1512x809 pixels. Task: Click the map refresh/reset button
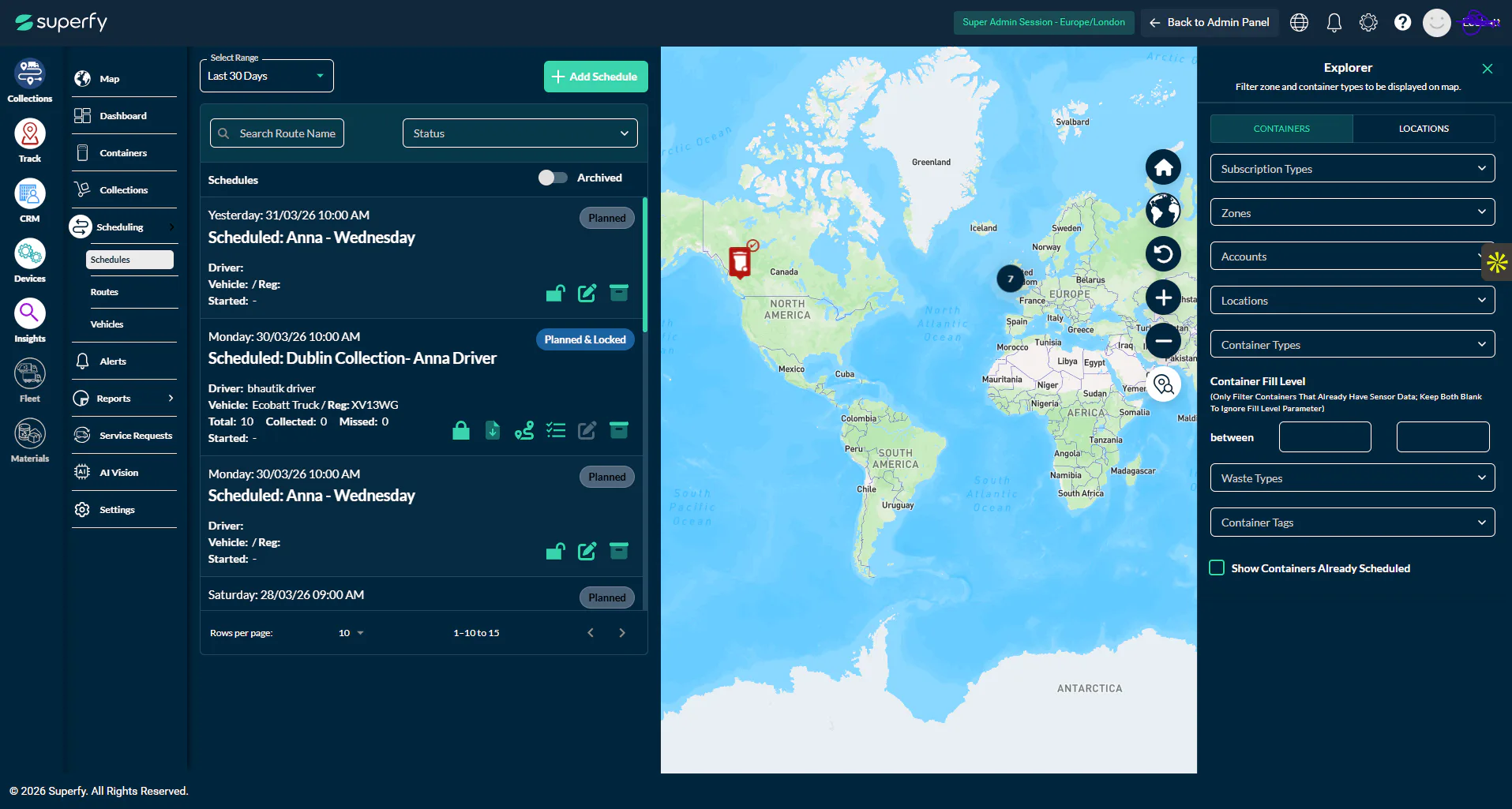1163,254
